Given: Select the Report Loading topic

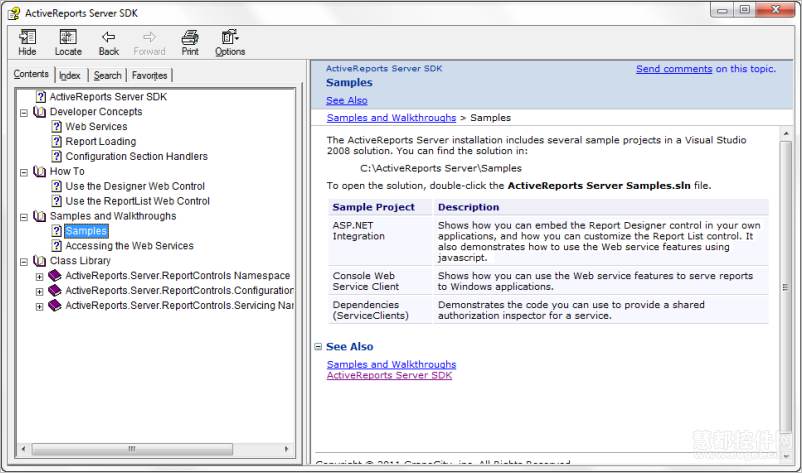Looking at the screenshot, I should 101,141.
